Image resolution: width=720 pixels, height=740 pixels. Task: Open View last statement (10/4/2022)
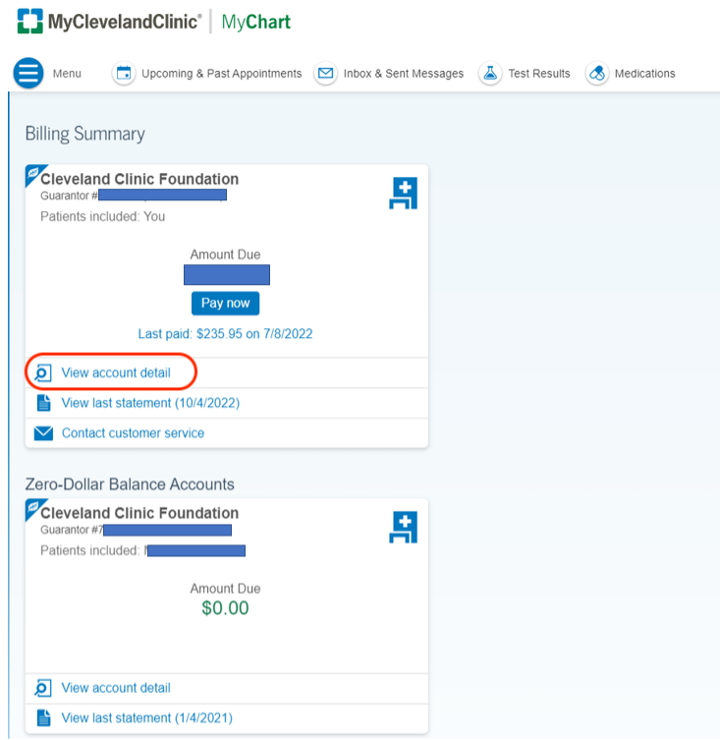click(x=151, y=403)
